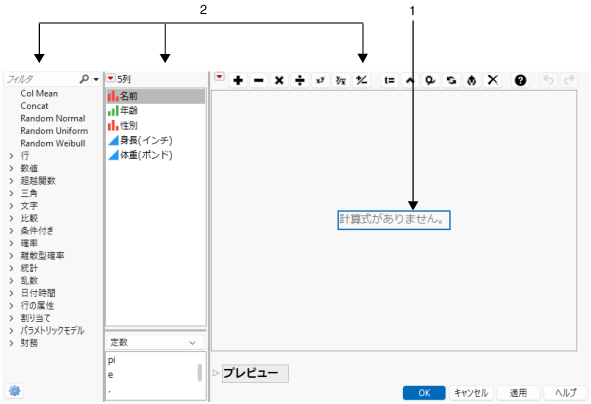Image resolution: width=591 pixels, height=404 pixels.
Task: Click the switch terms (cycle arrows) button
Action: point(451,80)
